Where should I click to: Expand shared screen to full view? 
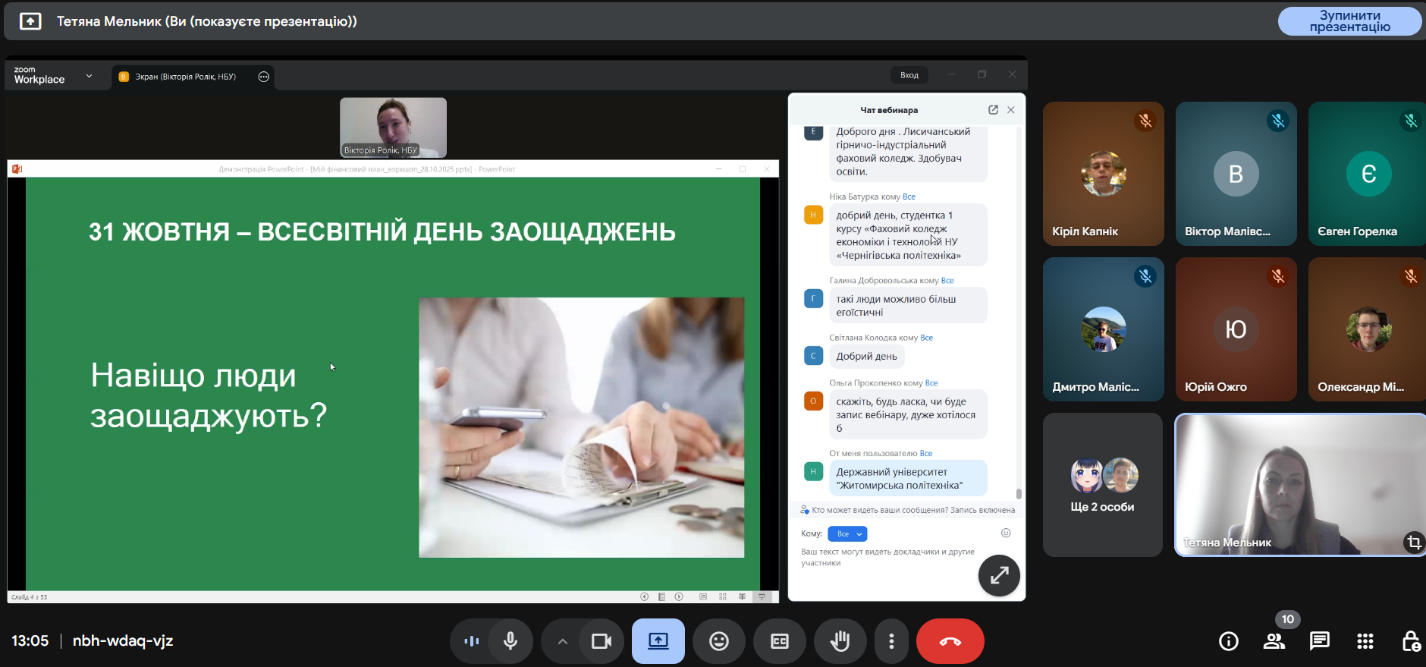998,575
